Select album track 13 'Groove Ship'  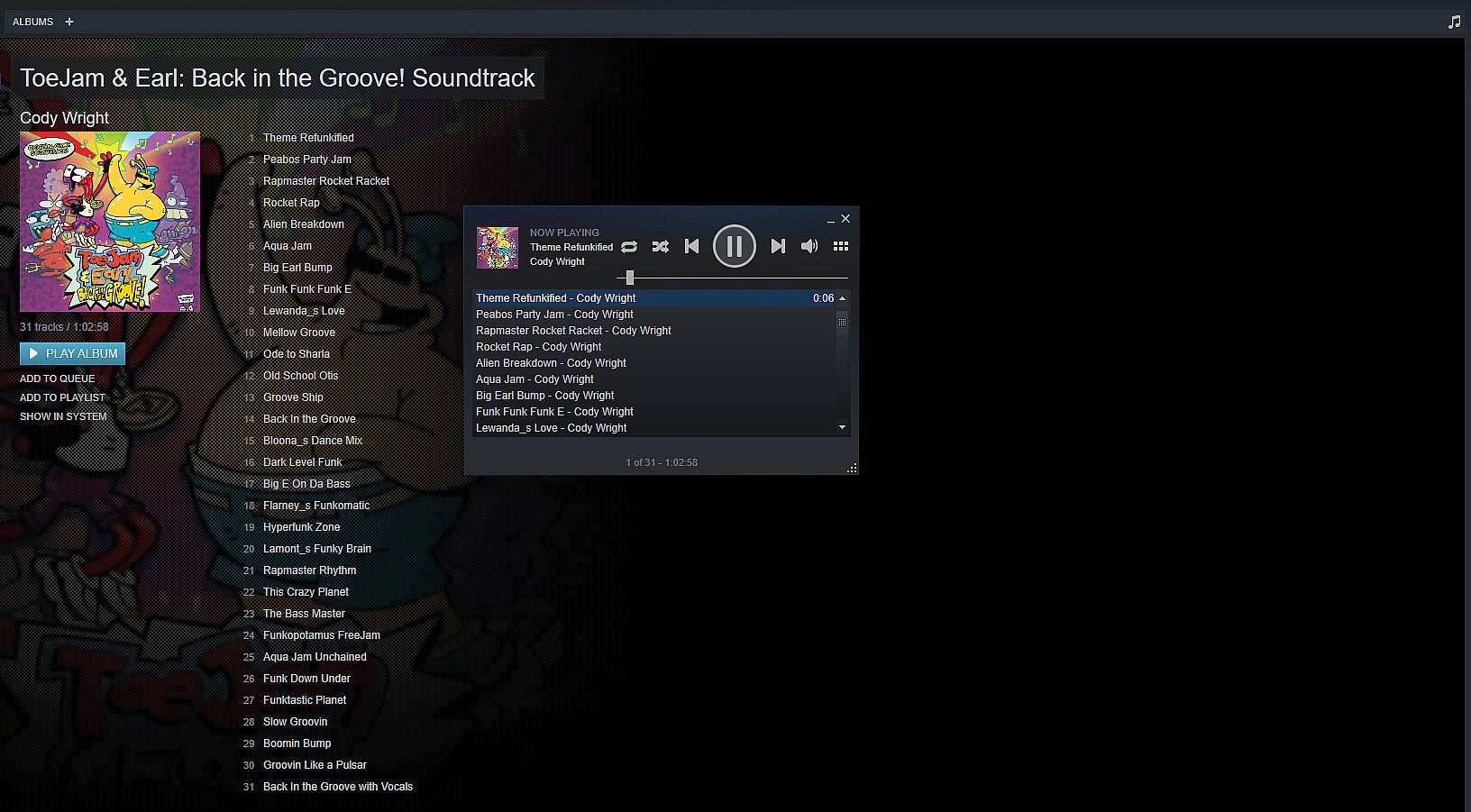(293, 397)
